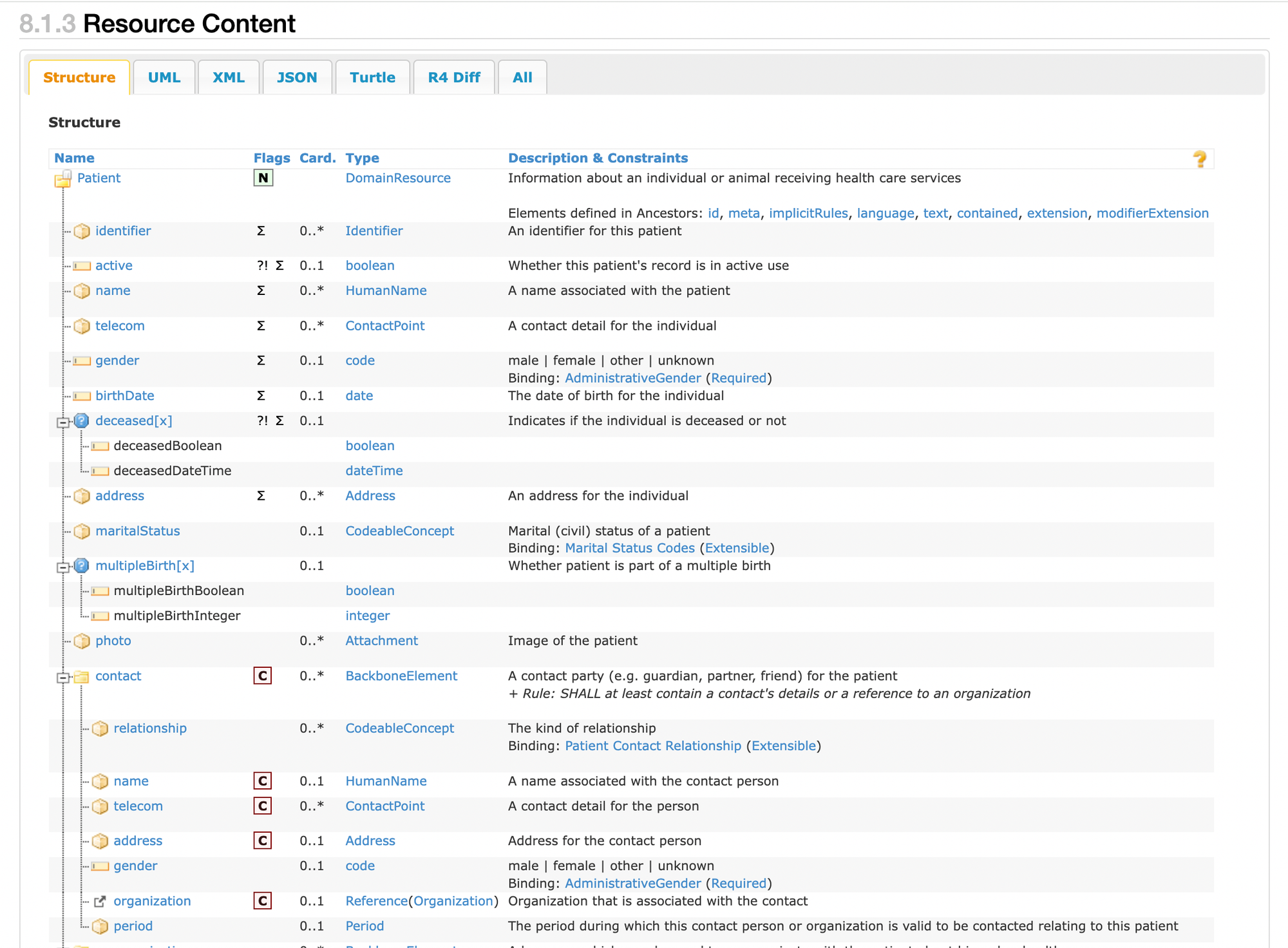Click the organization reference arrow icon
Image resolution: width=1288 pixels, height=948 pixels.
(x=100, y=902)
